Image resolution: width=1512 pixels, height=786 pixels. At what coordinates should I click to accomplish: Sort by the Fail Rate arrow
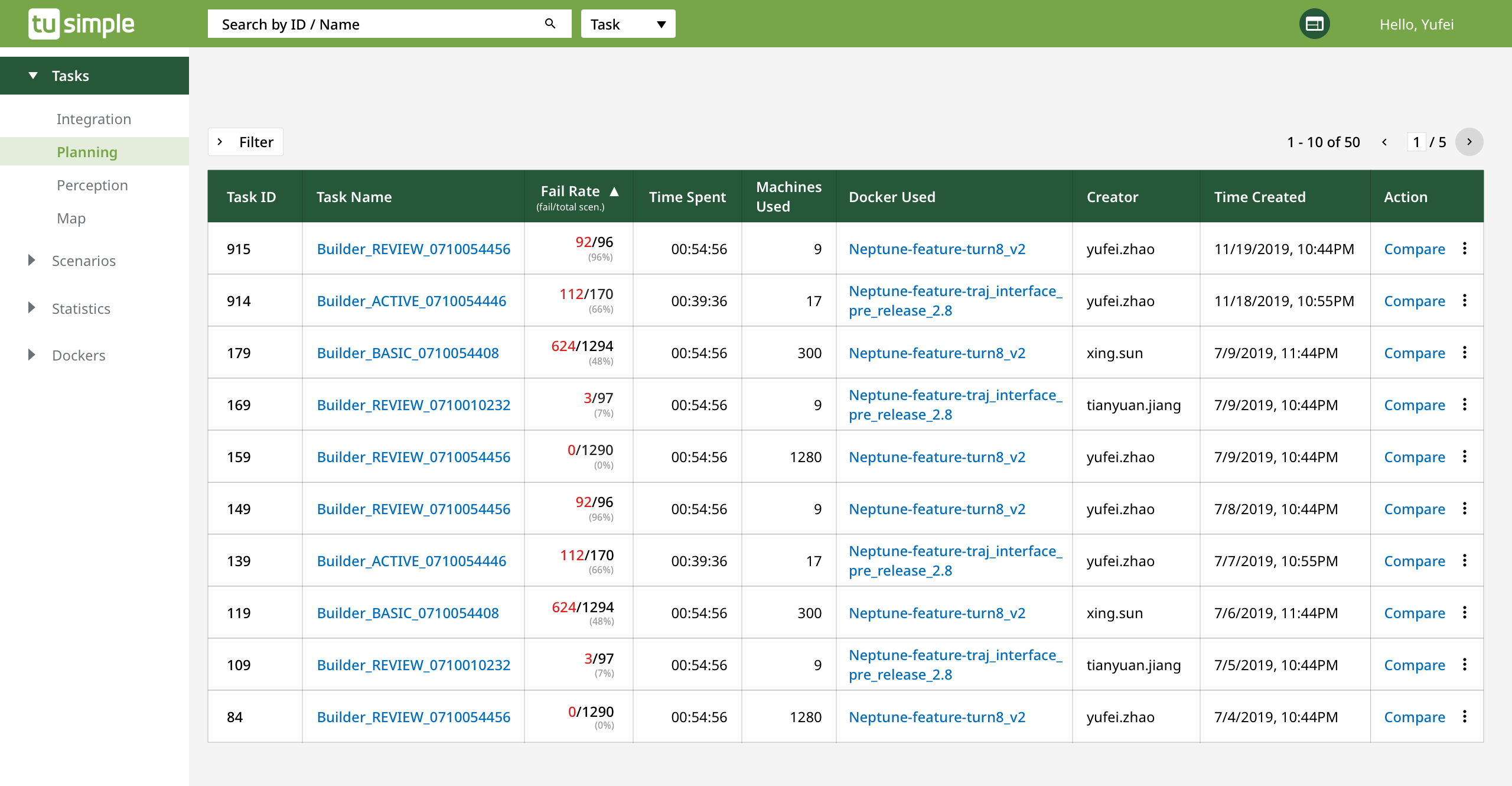pos(614,191)
